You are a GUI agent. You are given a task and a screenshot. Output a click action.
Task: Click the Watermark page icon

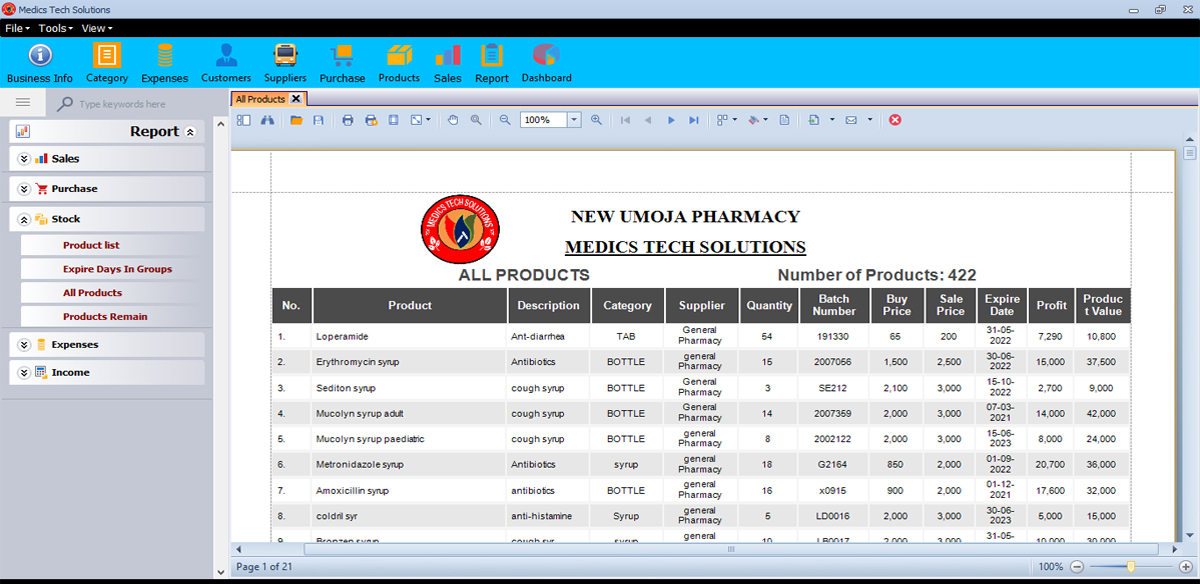(x=784, y=120)
